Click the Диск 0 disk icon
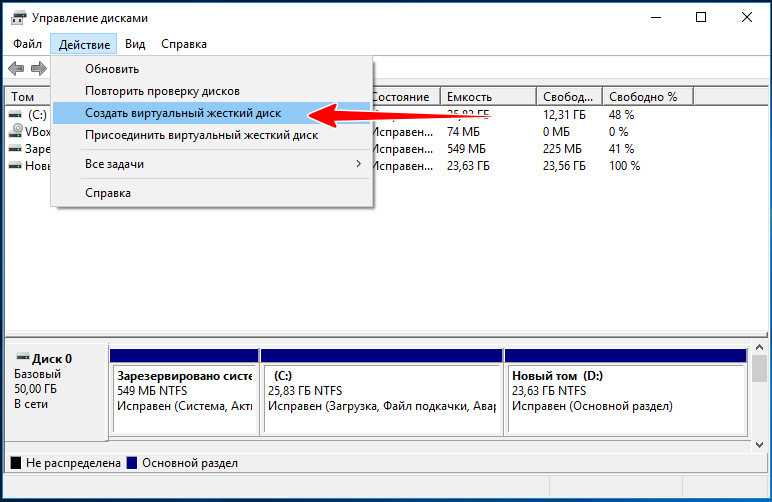Viewport: 772px width, 502px height. (23, 357)
